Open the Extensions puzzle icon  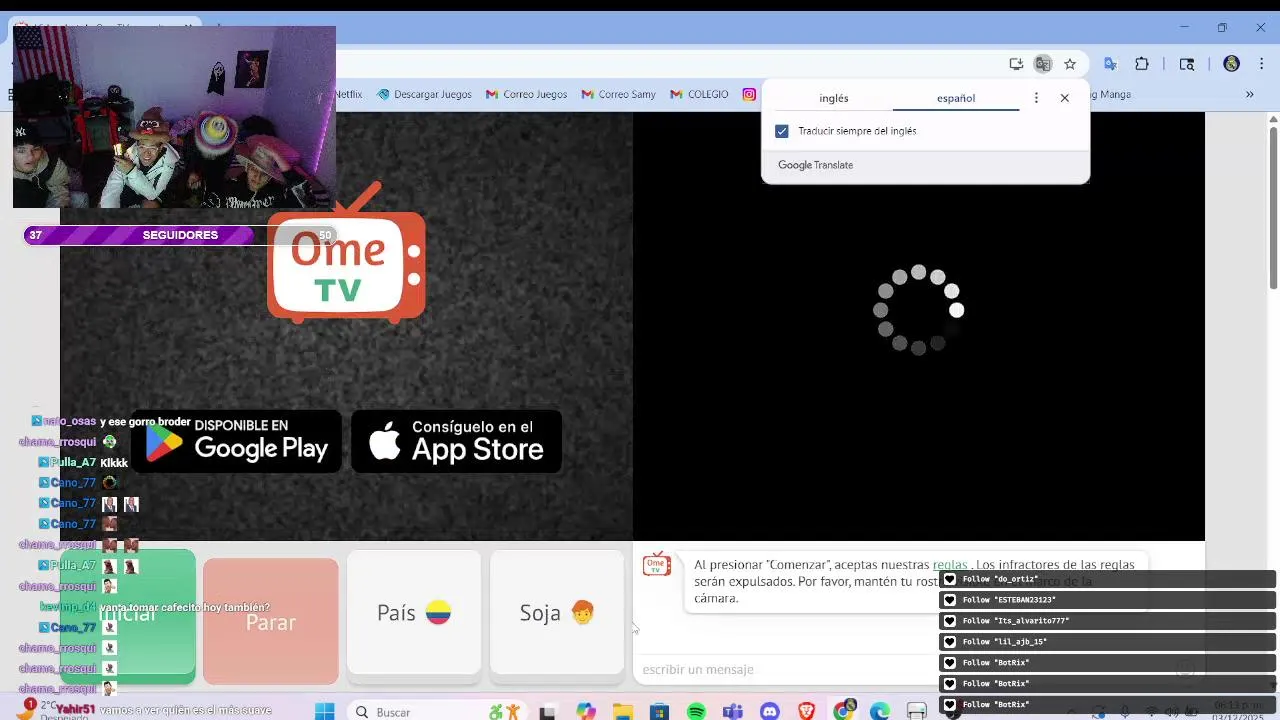tap(1142, 64)
